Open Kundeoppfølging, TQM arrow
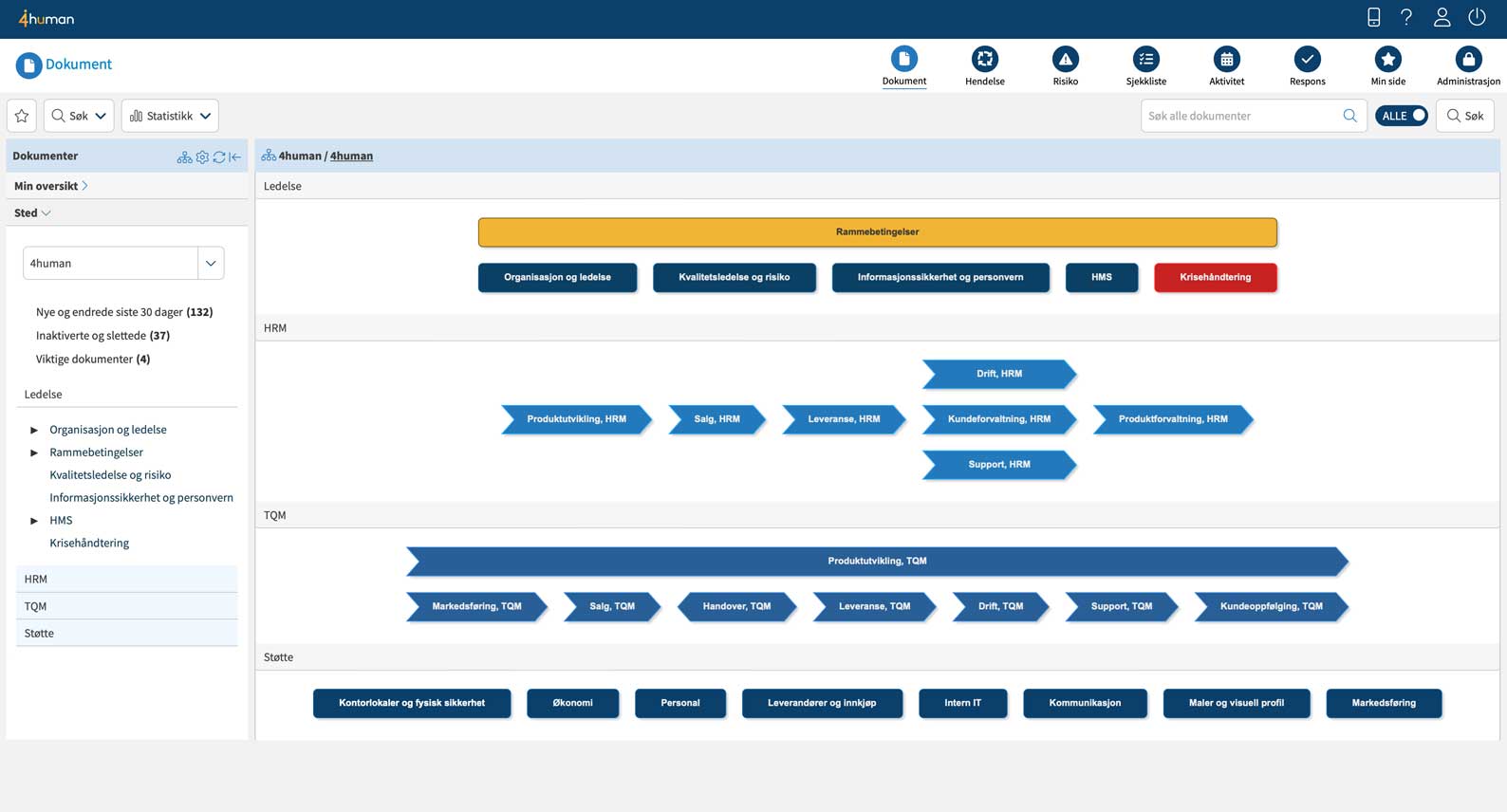The height and width of the screenshot is (812, 1507). tap(1272, 607)
